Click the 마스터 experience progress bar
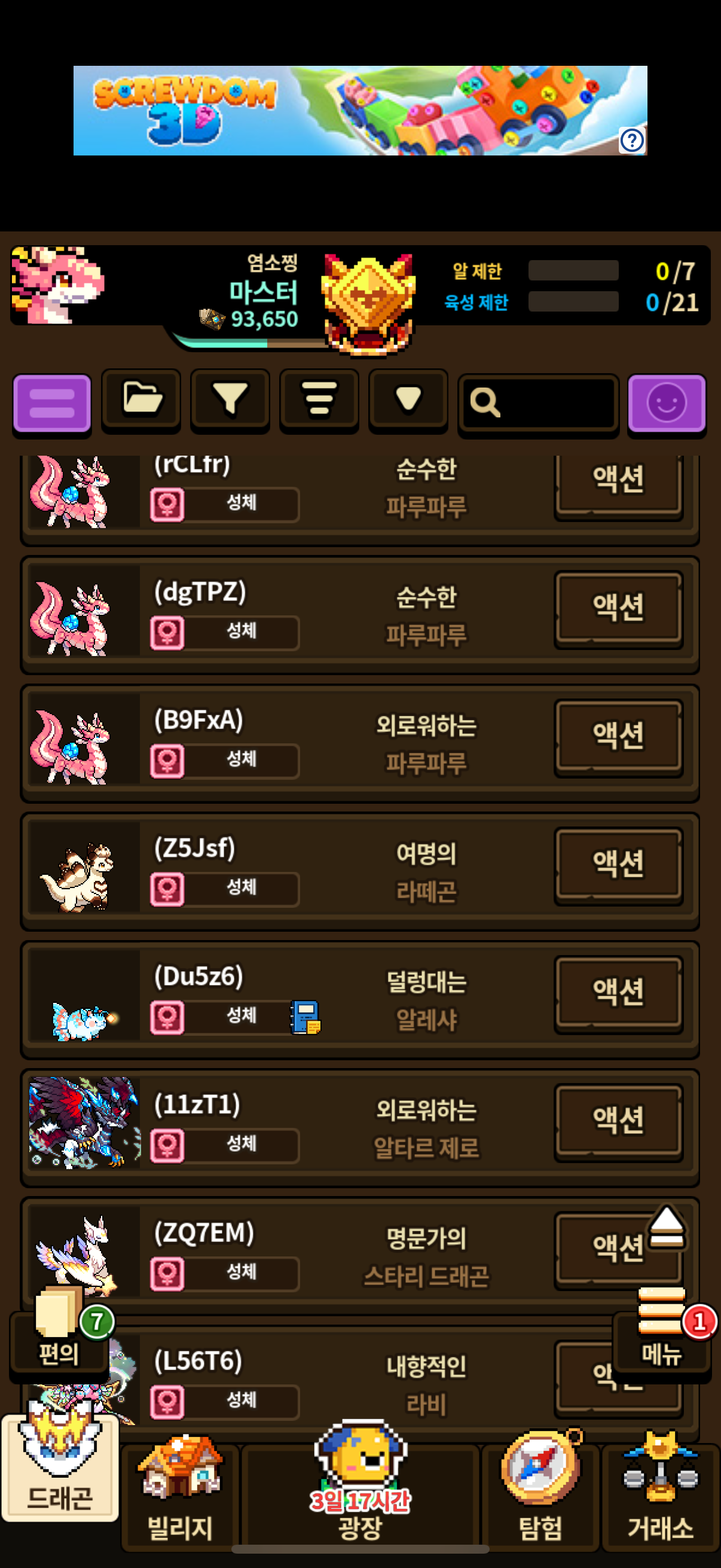 (250, 341)
